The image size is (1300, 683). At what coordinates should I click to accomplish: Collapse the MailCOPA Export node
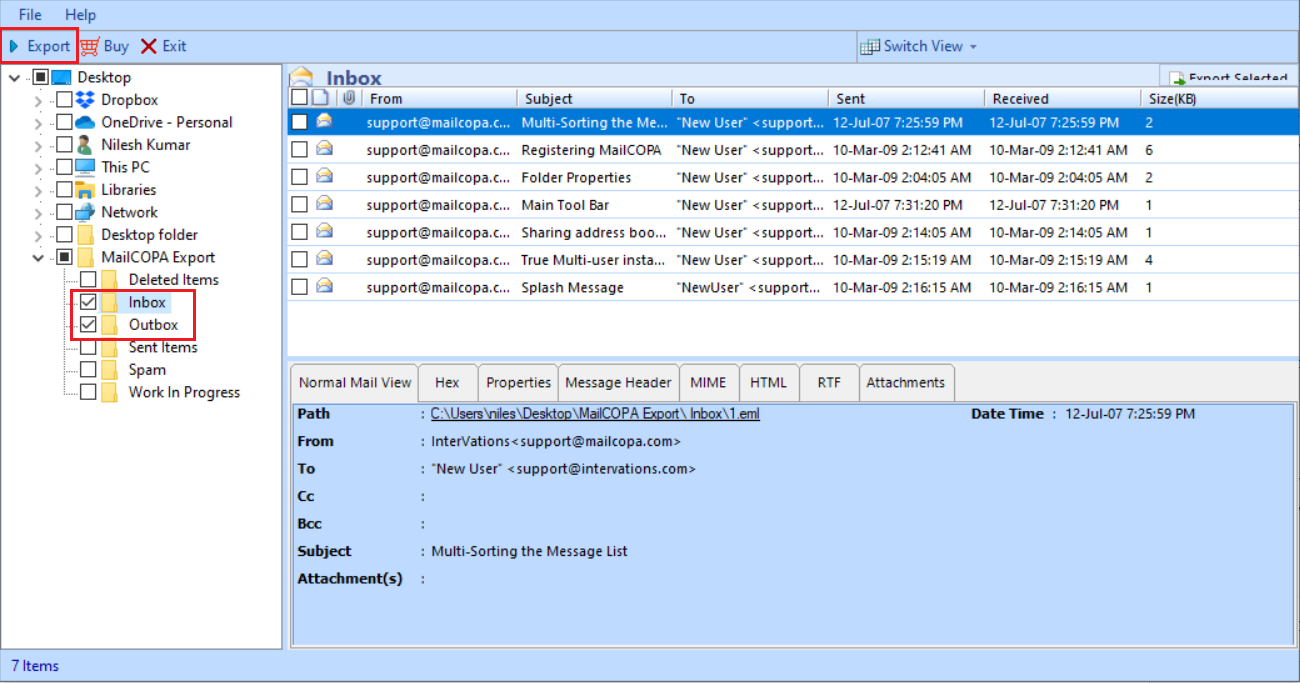click(38, 257)
